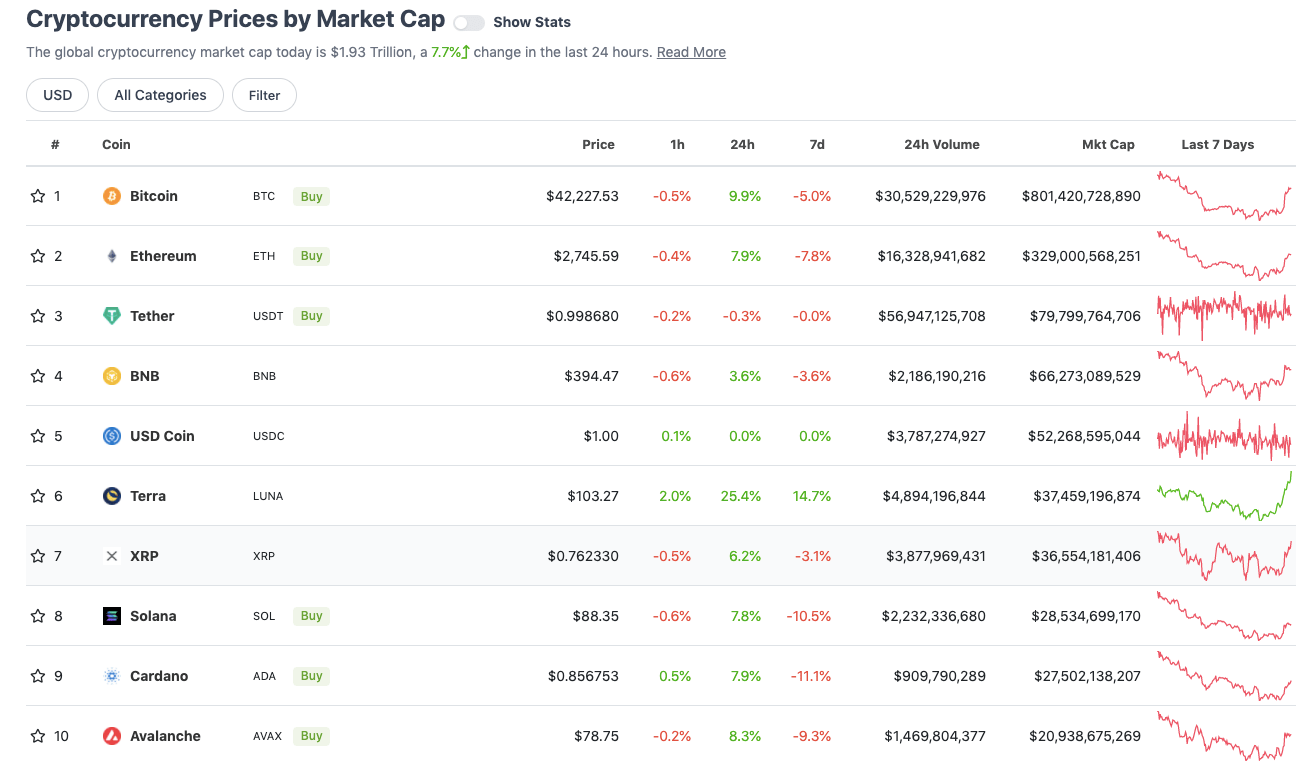Viewport: 1302px width, 765px height.
Task: Open the Terra coin page link
Action: (148, 496)
